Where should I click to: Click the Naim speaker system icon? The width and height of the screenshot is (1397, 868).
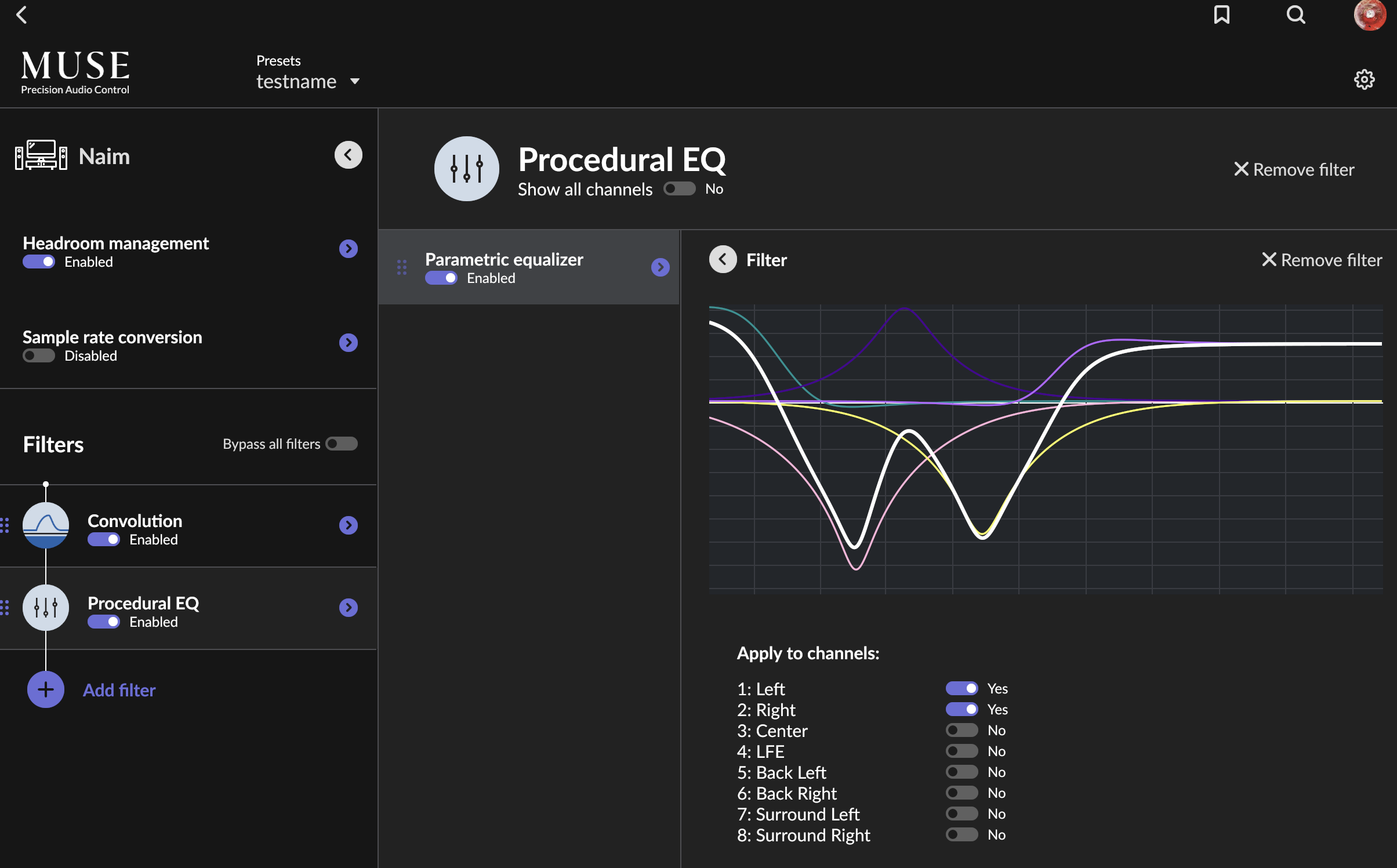point(40,154)
